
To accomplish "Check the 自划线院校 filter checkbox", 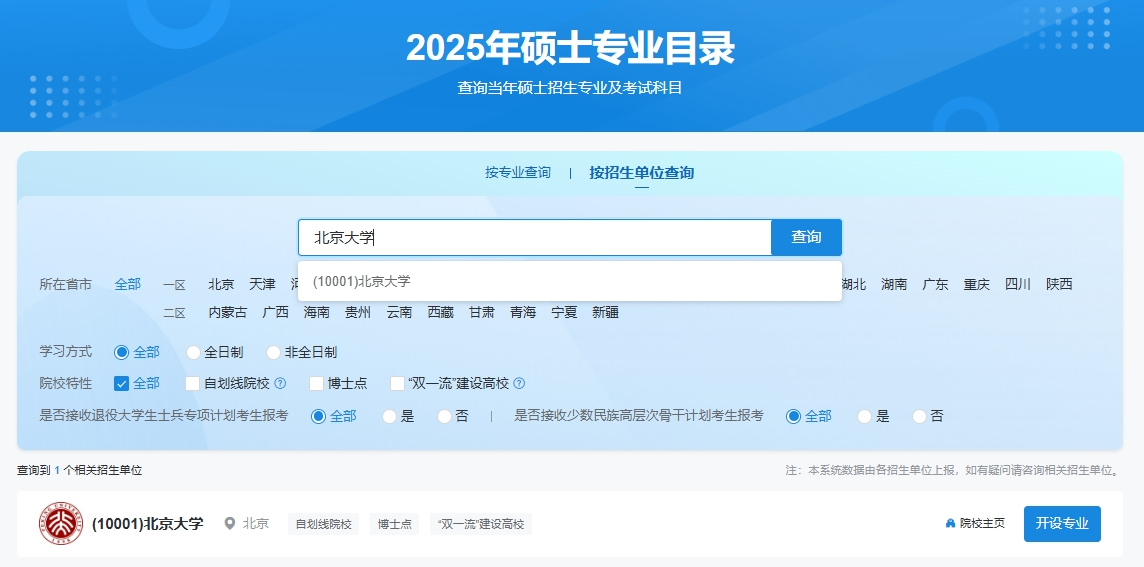I will point(193,383).
